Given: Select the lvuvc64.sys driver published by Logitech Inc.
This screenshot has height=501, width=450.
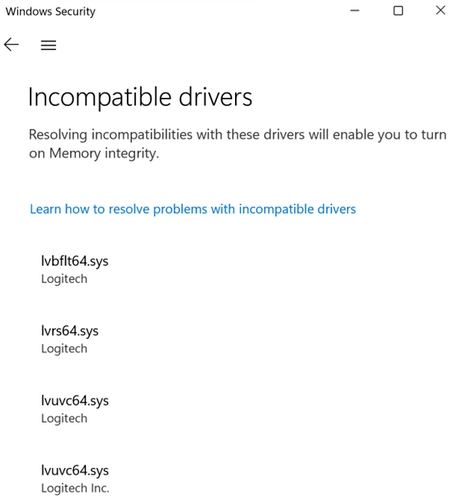Looking at the screenshot, I should coord(75,470).
